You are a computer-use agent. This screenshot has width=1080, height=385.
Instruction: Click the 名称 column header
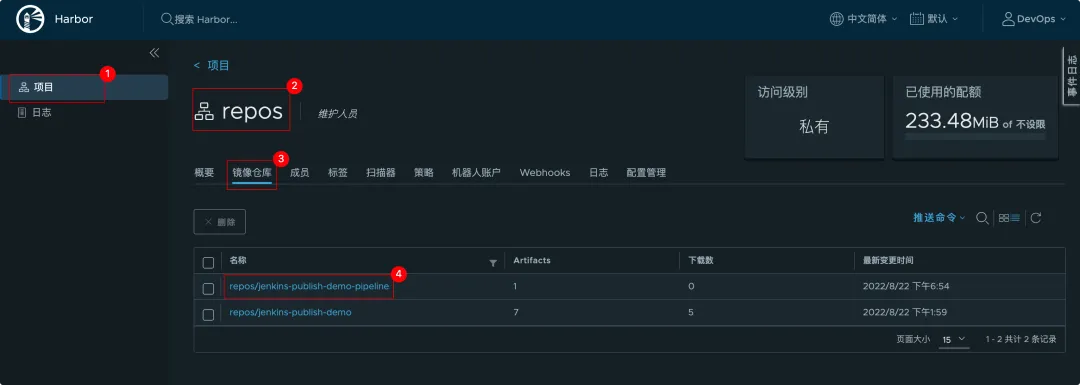238,260
